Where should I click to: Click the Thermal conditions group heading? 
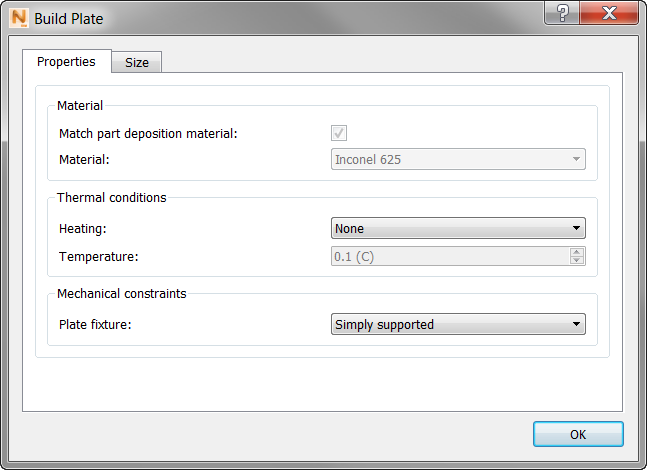click(x=111, y=197)
